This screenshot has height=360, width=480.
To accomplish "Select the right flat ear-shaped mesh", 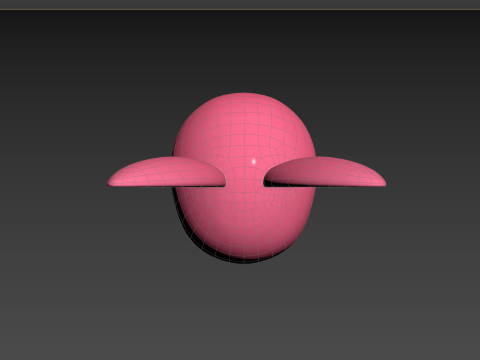I will [x=325, y=172].
